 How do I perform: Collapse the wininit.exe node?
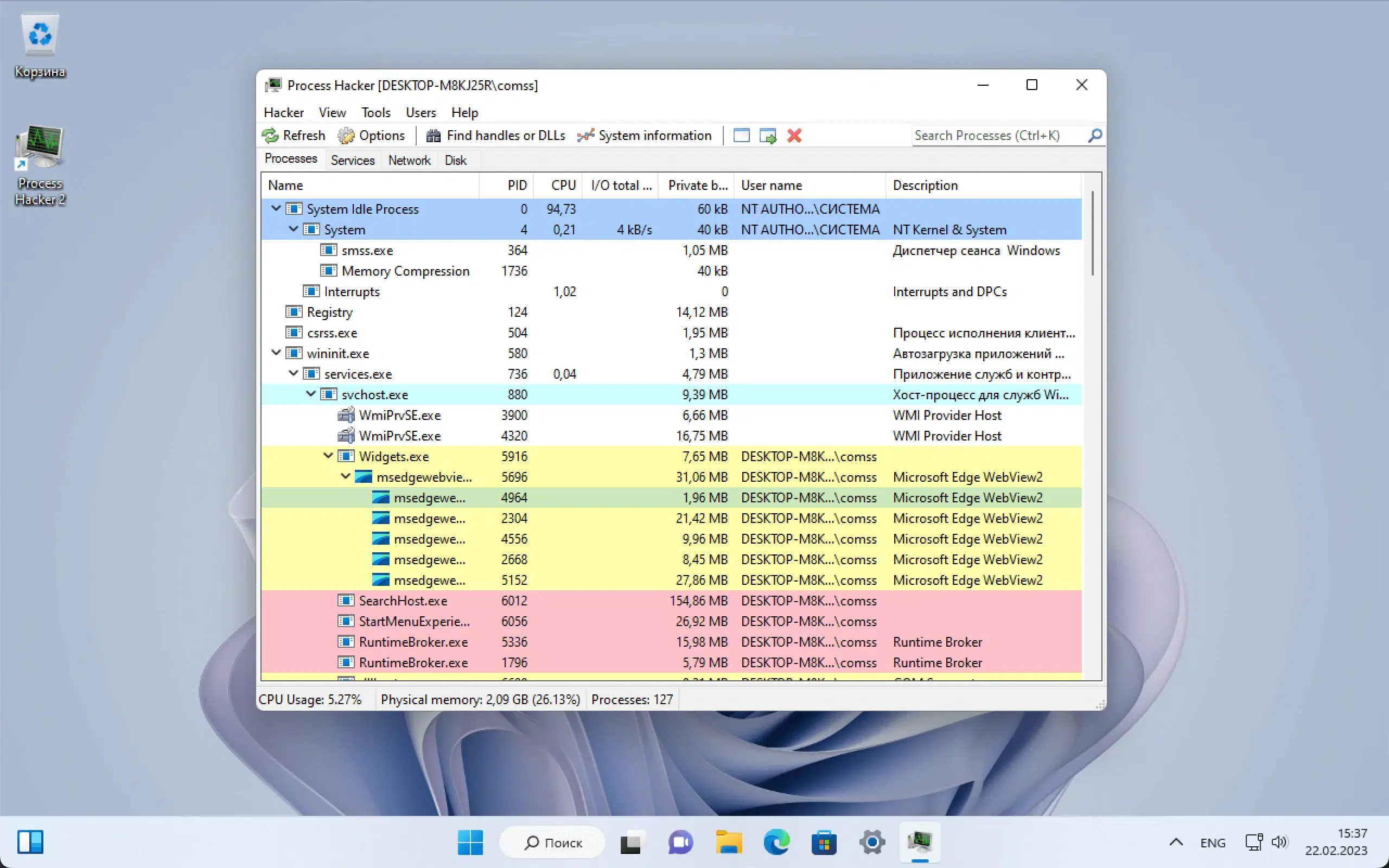click(x=276, y=353)
